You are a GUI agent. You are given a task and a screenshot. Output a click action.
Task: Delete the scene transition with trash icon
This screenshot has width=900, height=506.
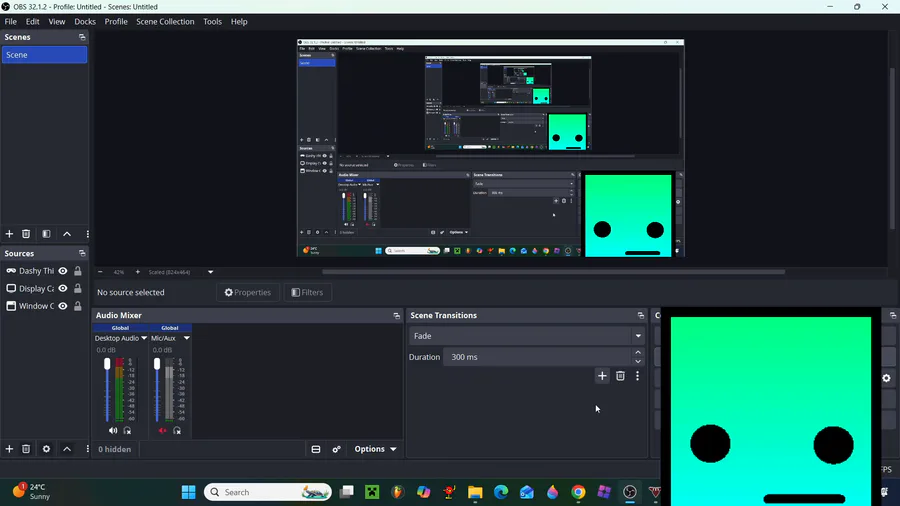620,376
